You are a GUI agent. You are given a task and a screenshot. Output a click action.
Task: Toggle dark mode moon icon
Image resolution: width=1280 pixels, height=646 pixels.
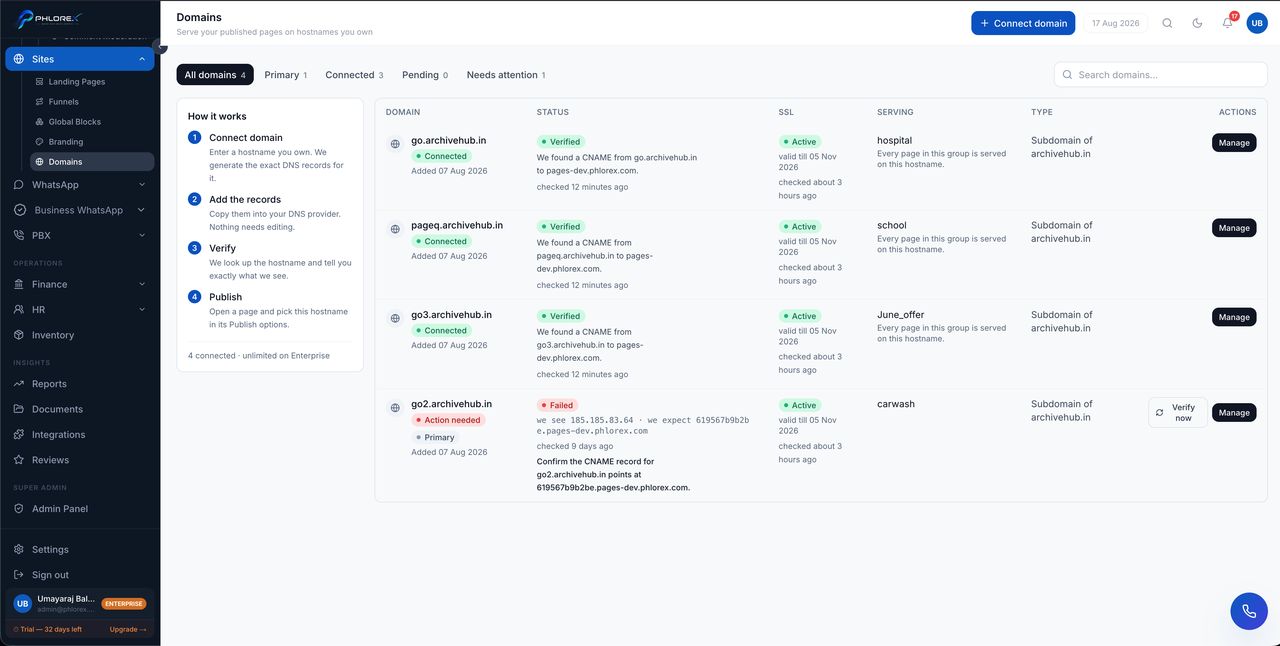pyautogui.click(x=1197, y=23)
